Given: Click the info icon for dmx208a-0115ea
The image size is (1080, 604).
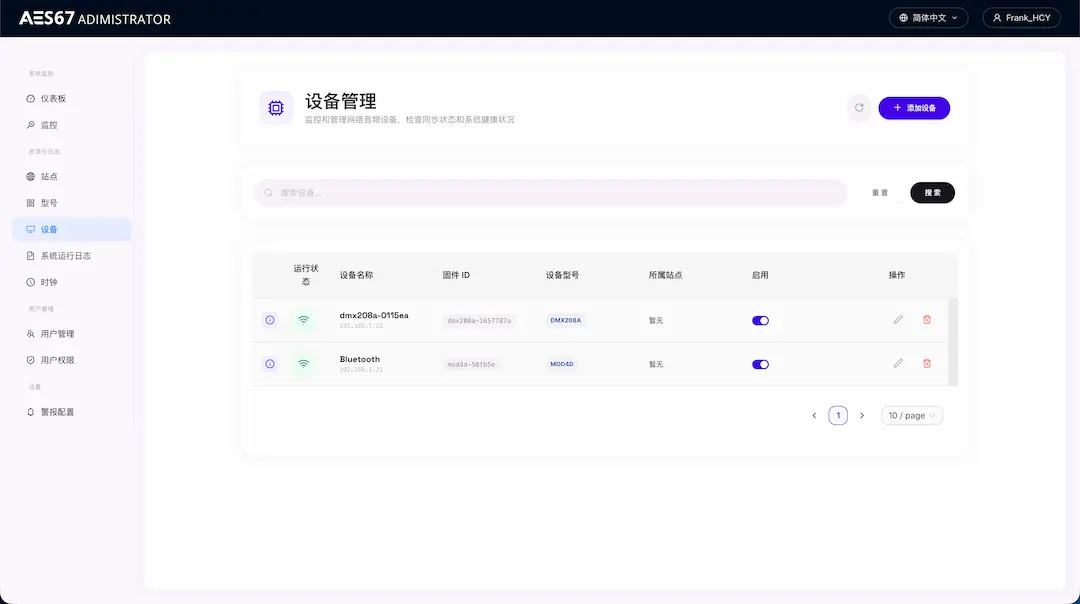Looking at the screenshot, I should [x=270, y=320].
